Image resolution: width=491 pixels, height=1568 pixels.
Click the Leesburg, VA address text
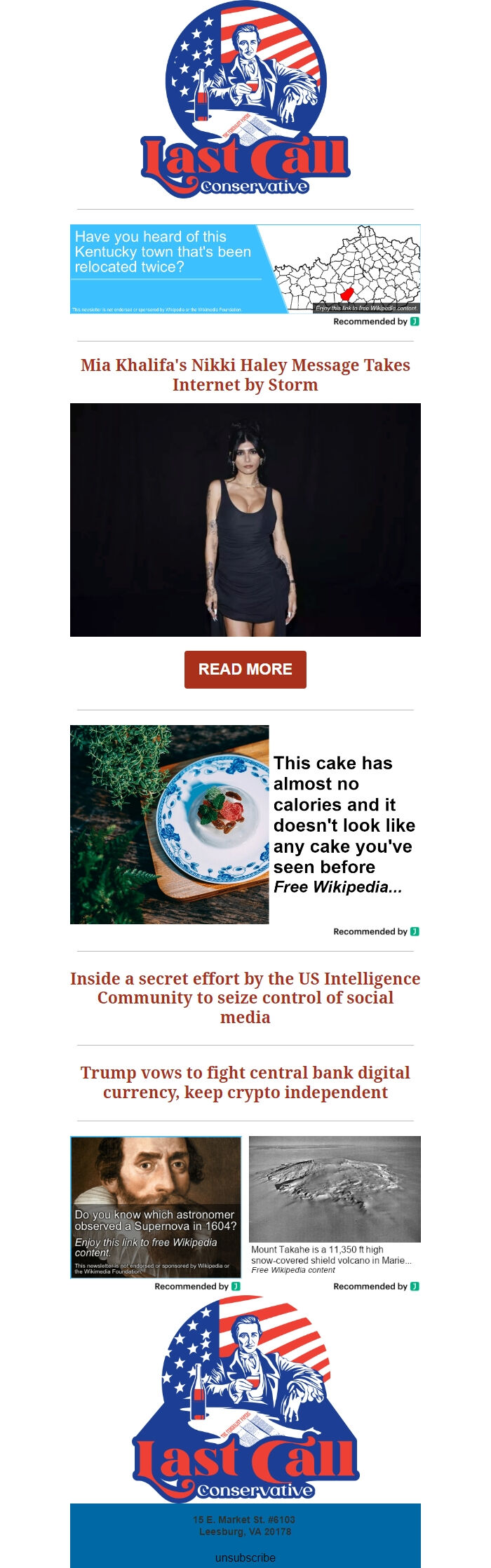245,1532
